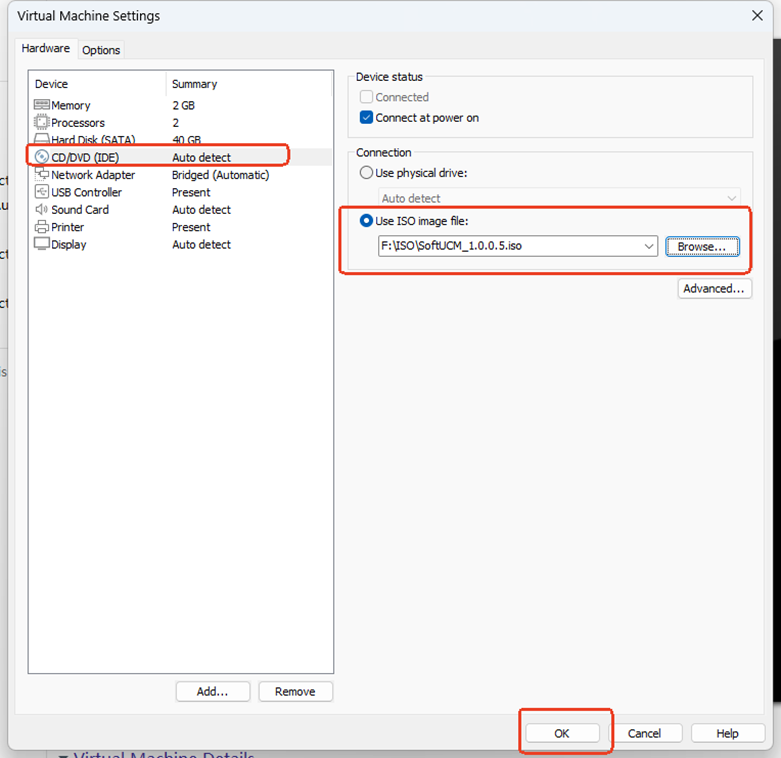Screen dimensions: 781x758
Task: Open Help for VM settings
Action: pos(728,733)
